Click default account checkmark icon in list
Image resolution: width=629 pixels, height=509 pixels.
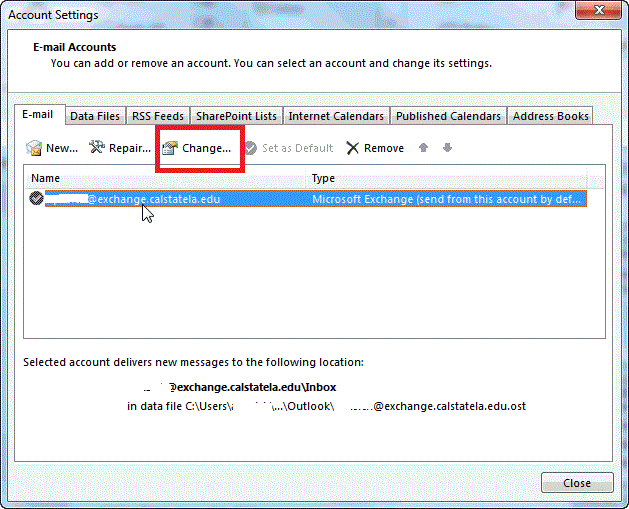pos(37,198)
